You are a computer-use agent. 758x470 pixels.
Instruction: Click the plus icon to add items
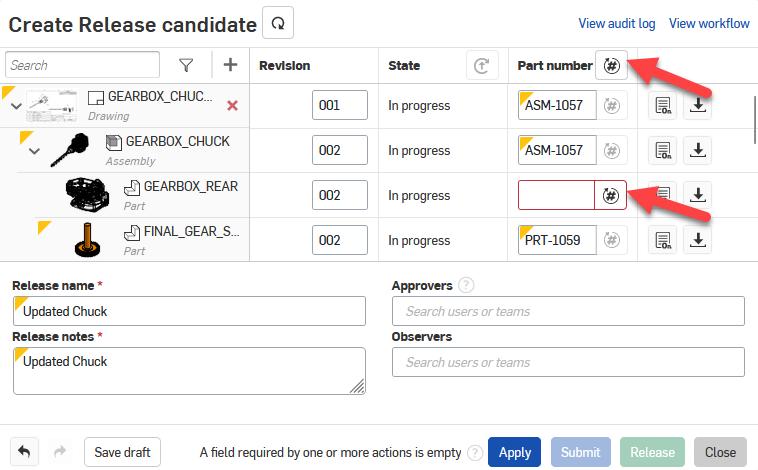pos(230,65)
